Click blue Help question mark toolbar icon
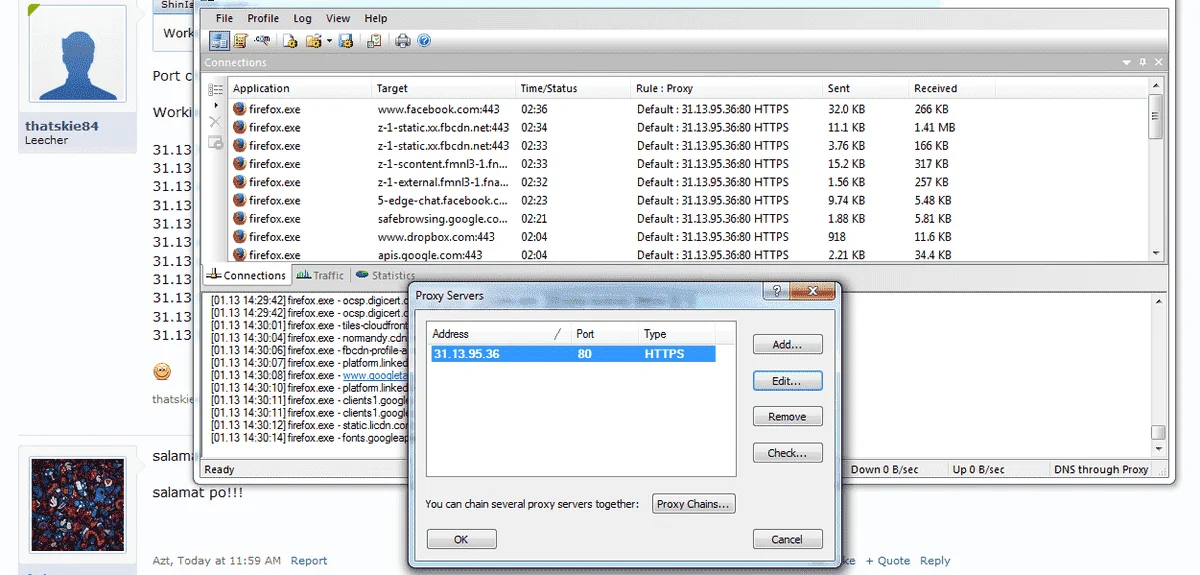Screen dimensions: 1200x575 [424, 40]
